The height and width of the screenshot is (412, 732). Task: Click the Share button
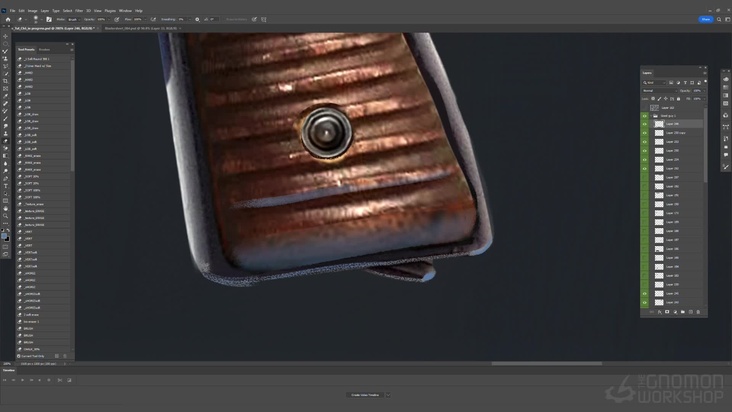tap(706, 19)
